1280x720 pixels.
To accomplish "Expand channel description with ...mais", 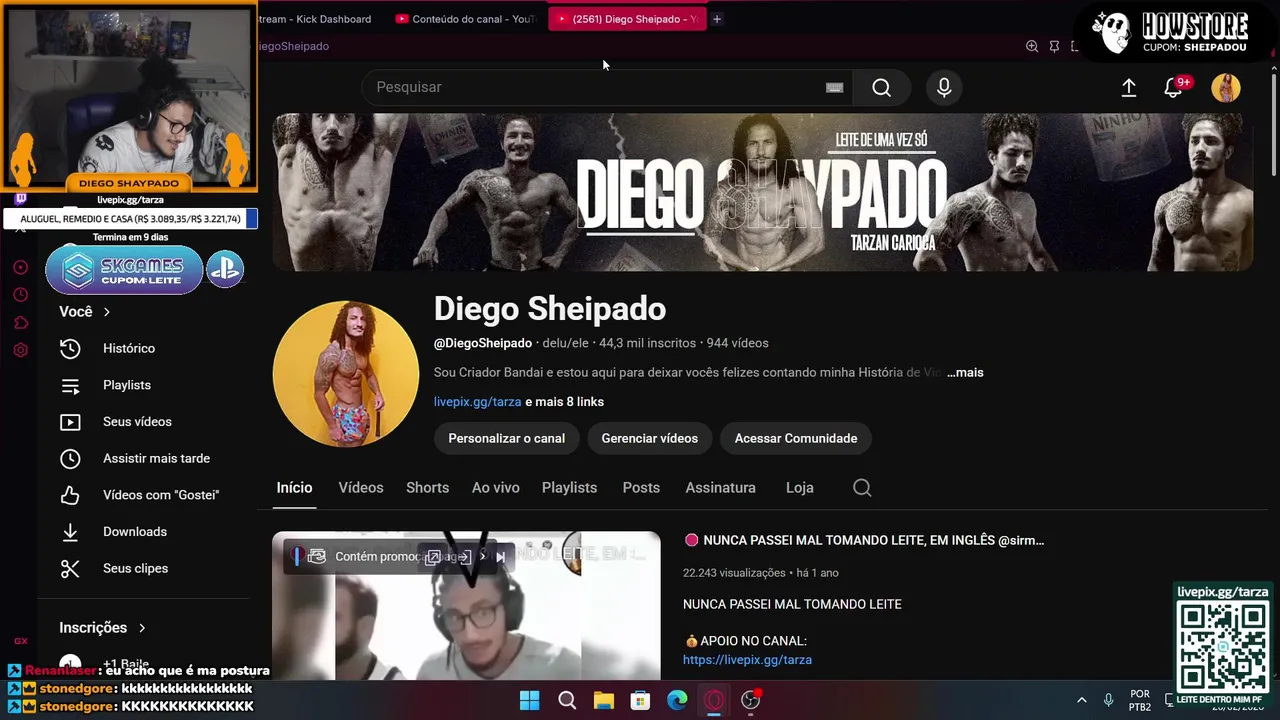I will 965,372.
